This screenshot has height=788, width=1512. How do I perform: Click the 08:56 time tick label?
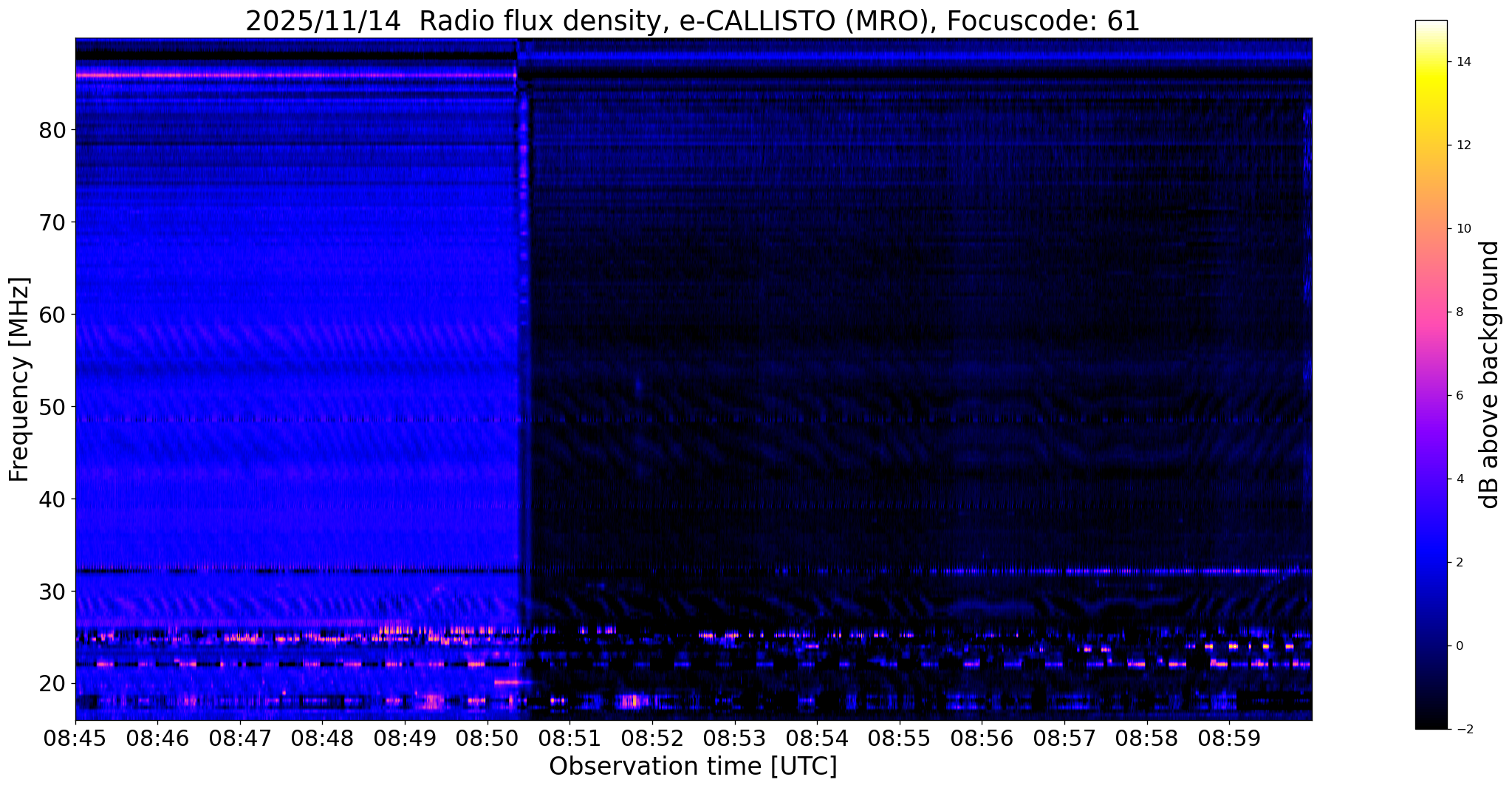tap(982, 738)
